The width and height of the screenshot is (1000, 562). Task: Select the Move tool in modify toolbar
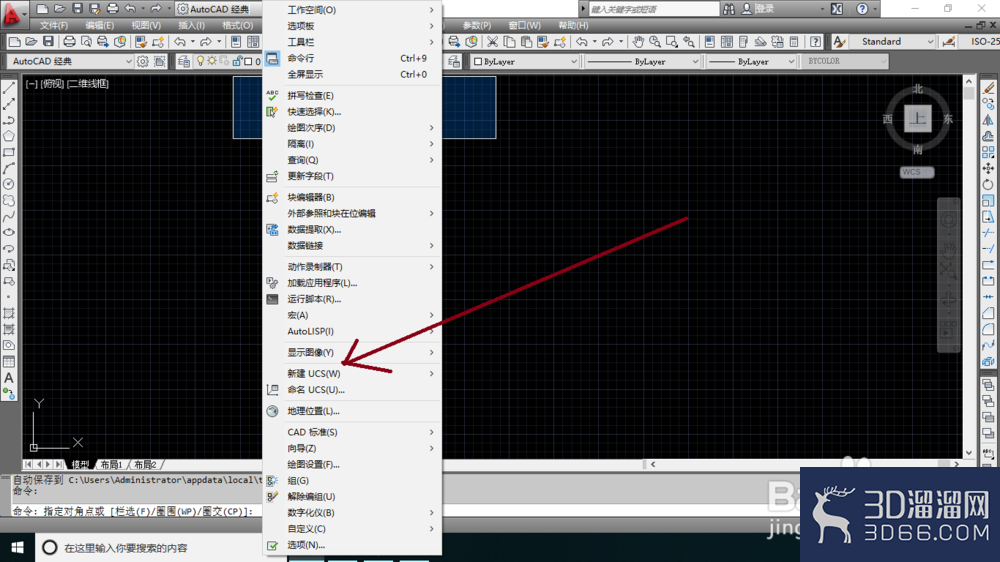coord(988,168)
